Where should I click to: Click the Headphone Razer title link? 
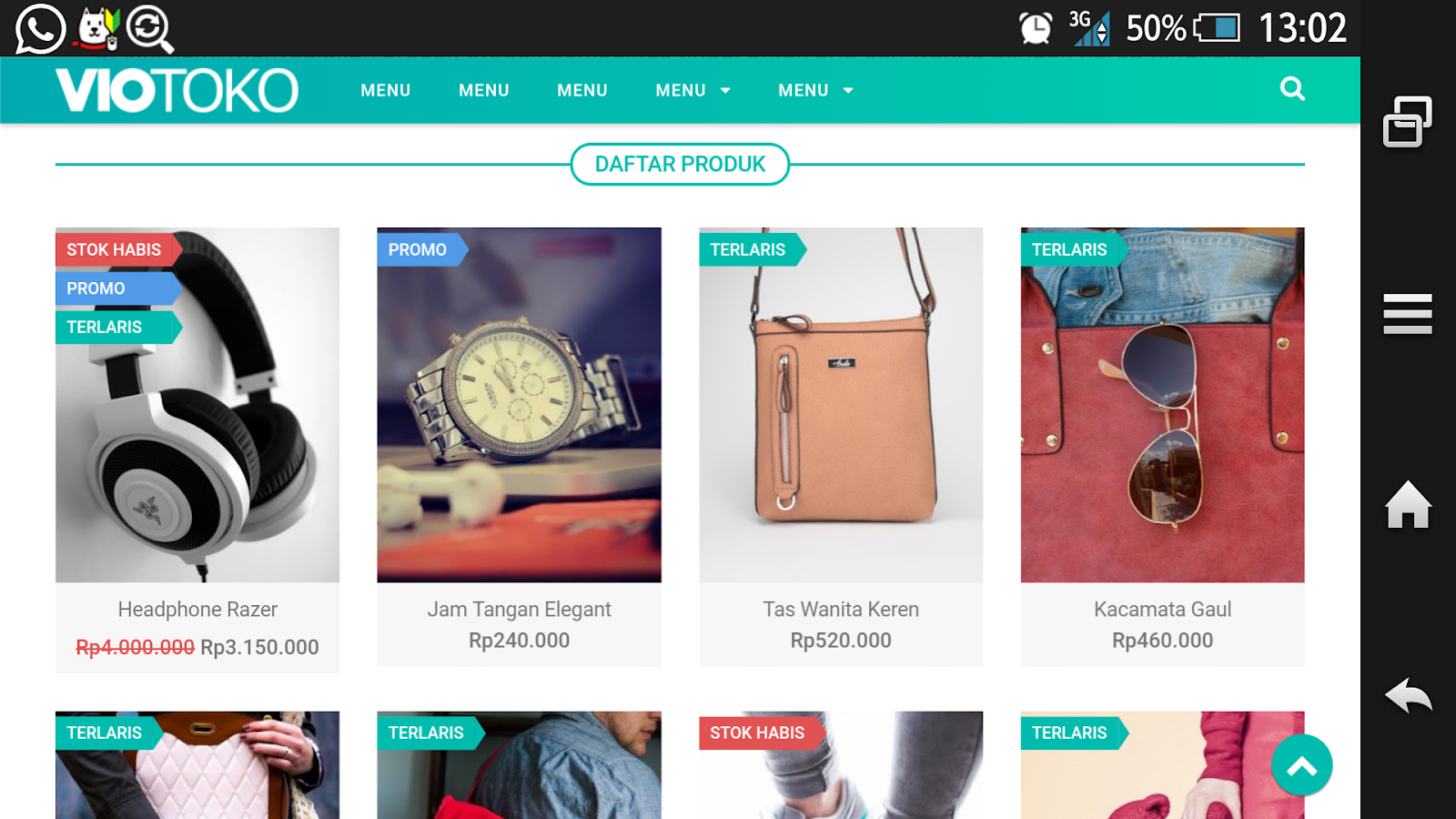coord(197,610)
